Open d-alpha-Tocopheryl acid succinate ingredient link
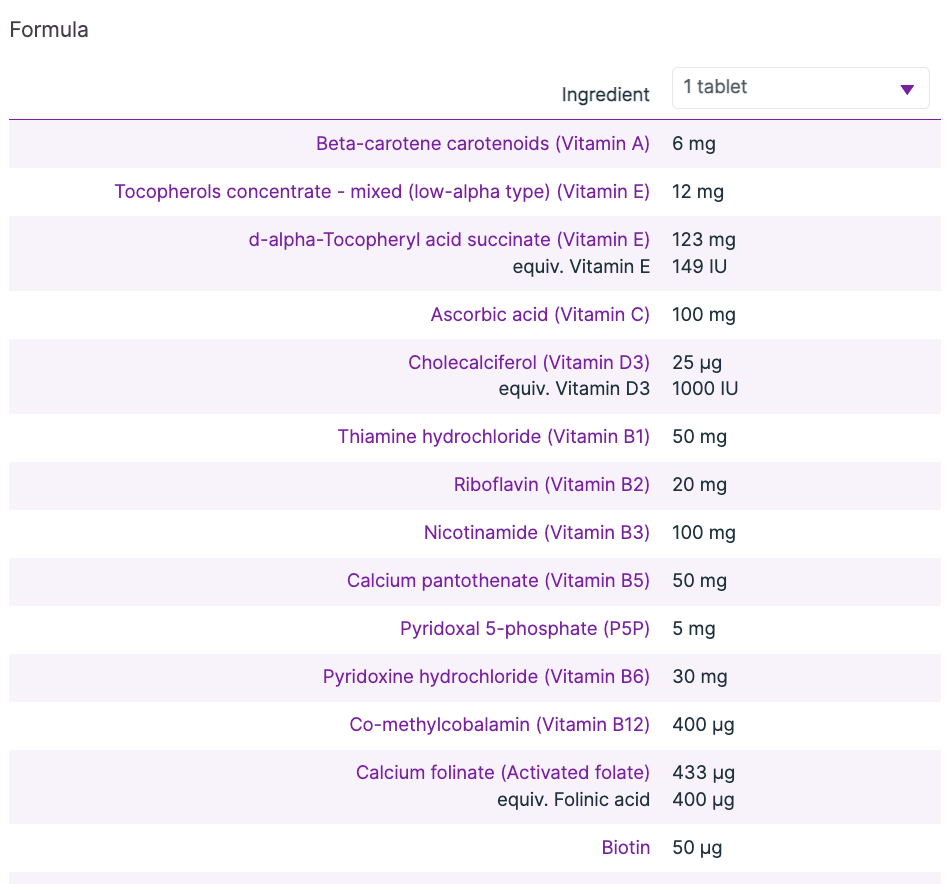This screenshot has width=952, height=884. click(x=449, y=240)
